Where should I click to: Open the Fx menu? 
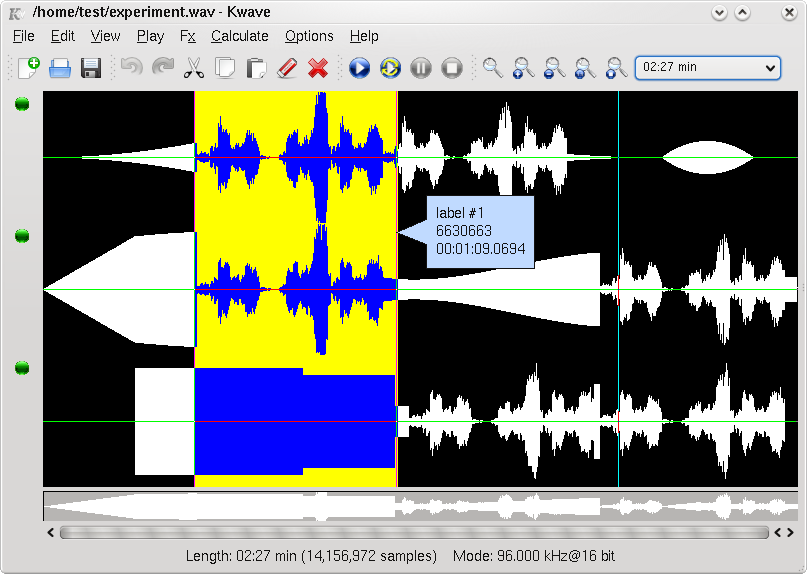187,36
